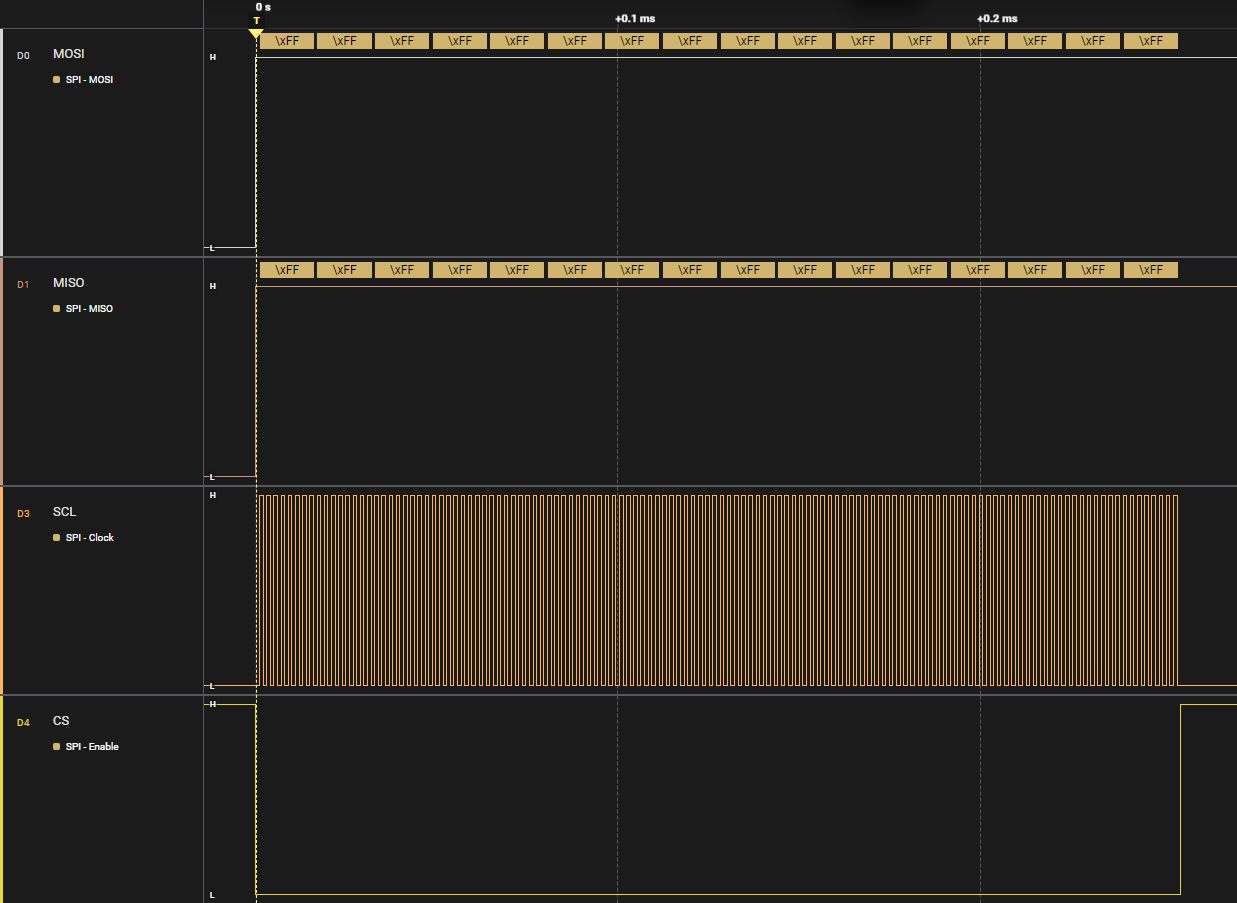Click the color square beside SPI - Clock
Viewport: 1237px width, 903px height.
(57, 538)
